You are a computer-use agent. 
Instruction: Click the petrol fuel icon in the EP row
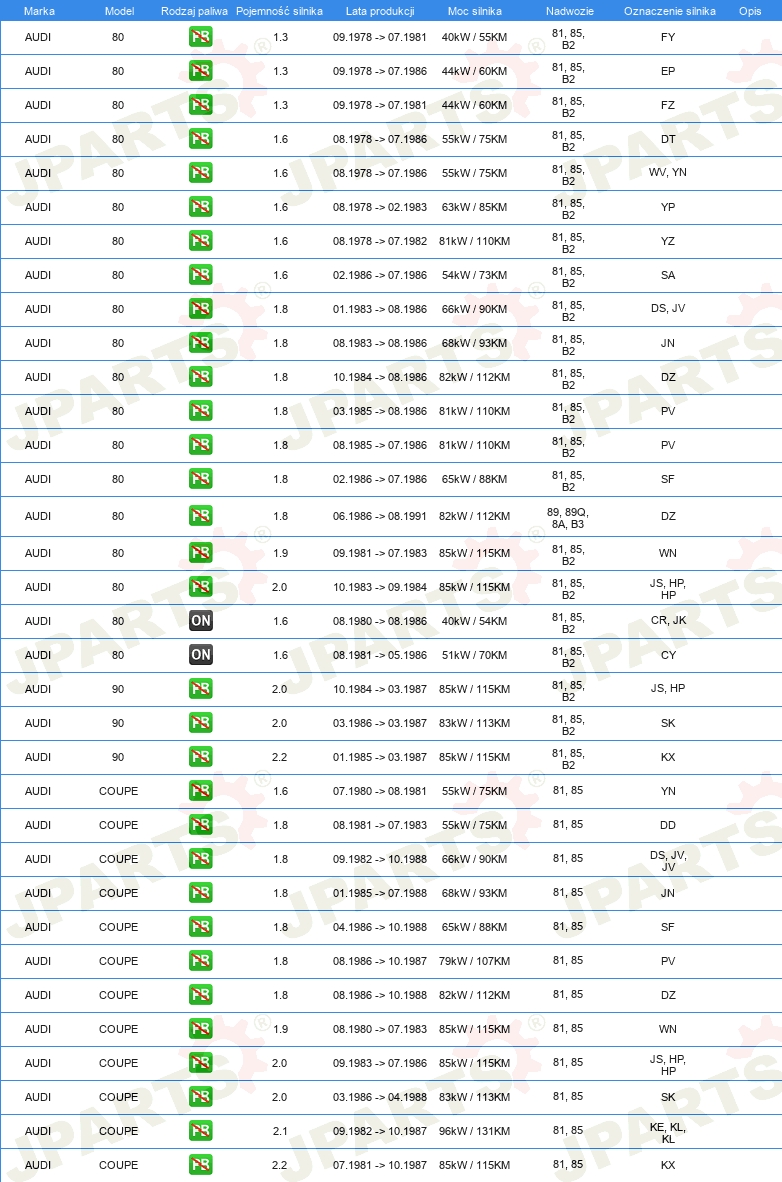pyautogui.click(x=201, y=71)
